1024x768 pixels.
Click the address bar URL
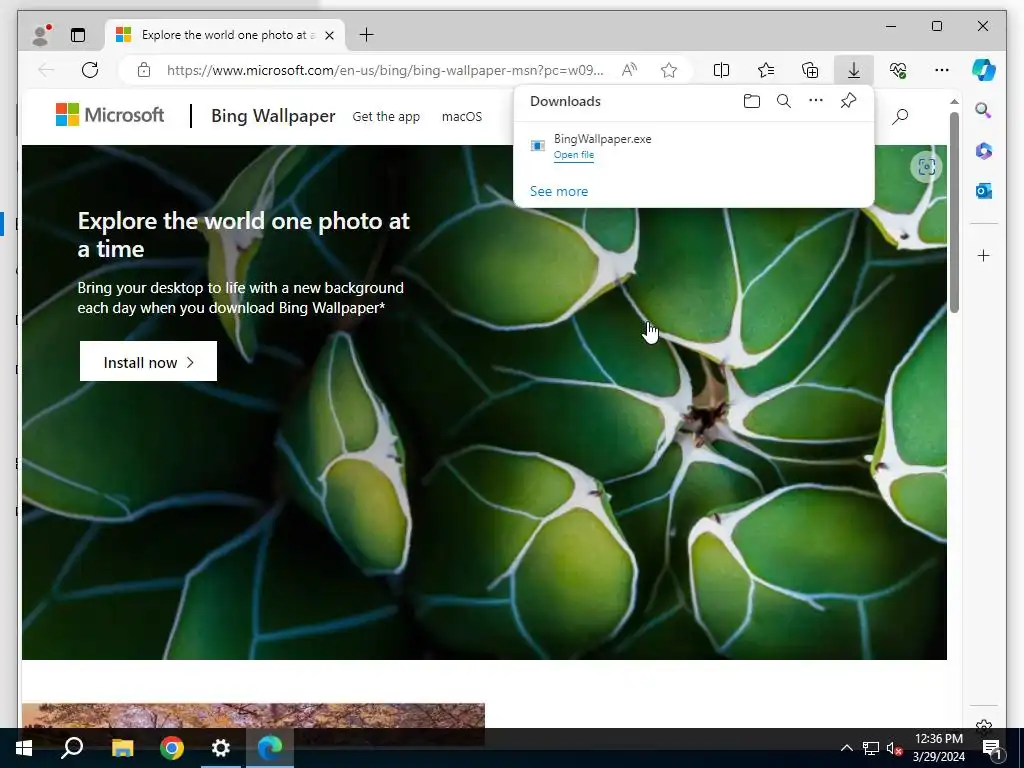(x=385, y=70)
